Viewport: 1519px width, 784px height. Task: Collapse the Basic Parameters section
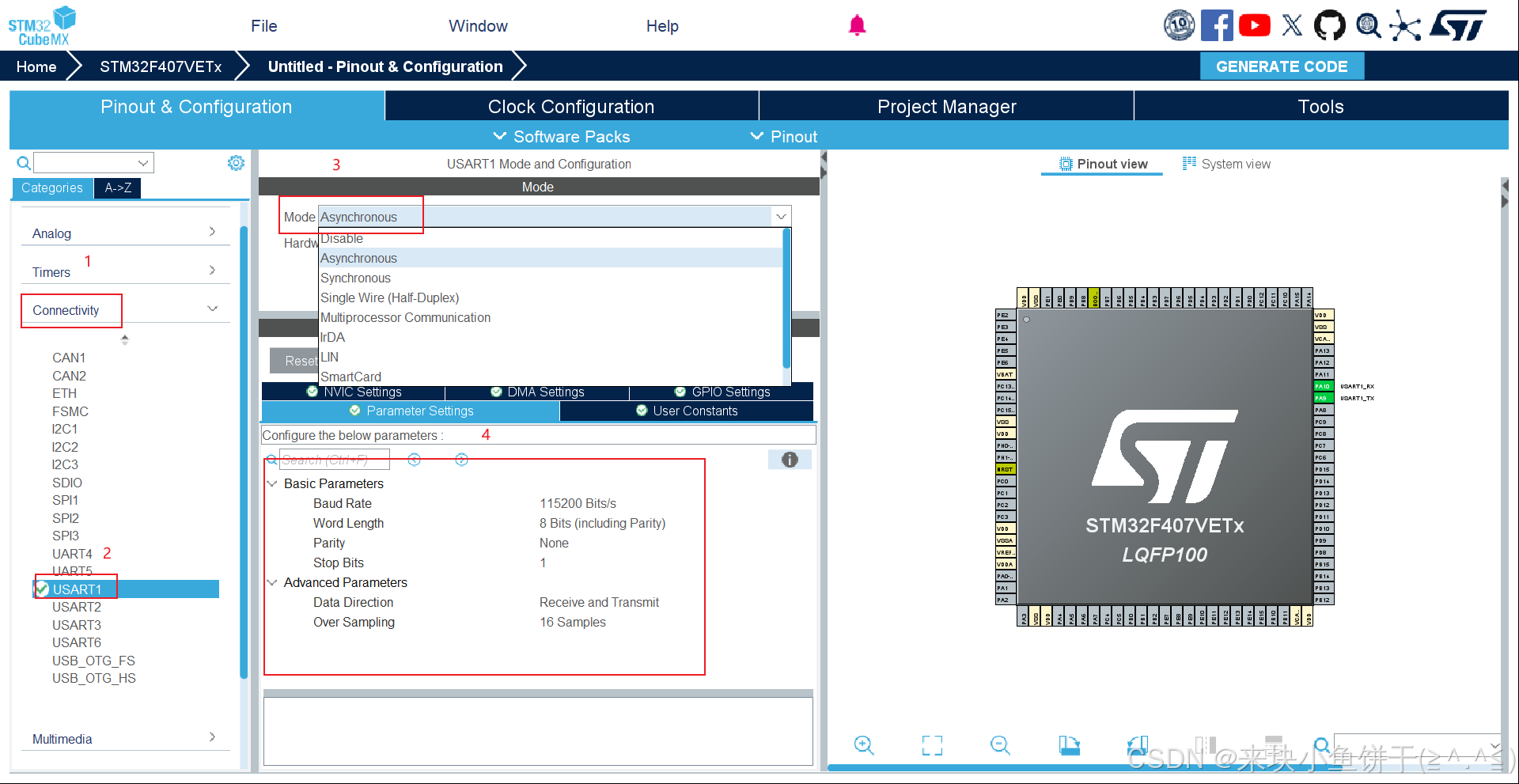click(x=273, y=483)
